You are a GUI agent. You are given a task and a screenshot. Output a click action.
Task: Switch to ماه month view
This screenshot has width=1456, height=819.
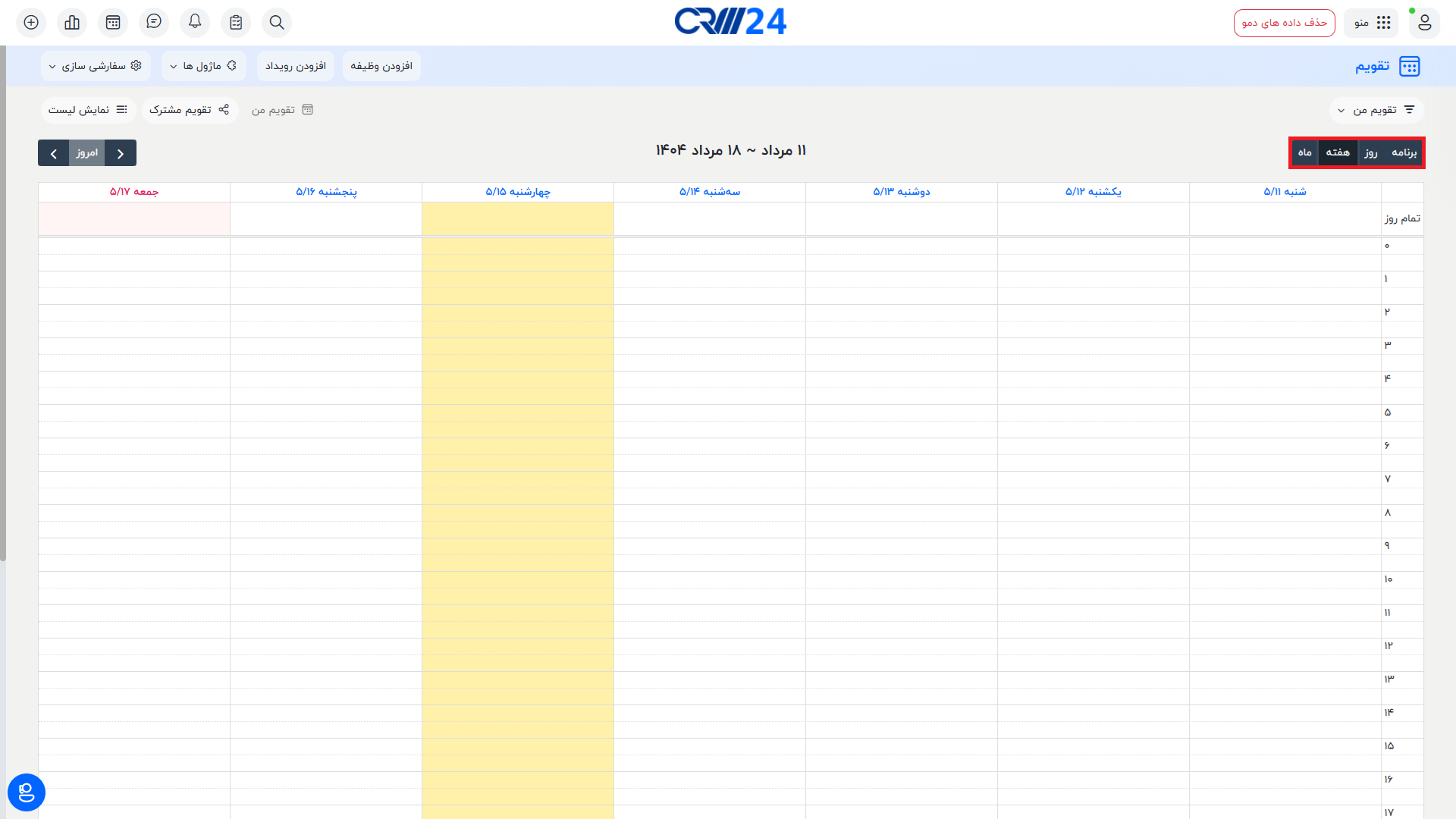click(1304, 152)
